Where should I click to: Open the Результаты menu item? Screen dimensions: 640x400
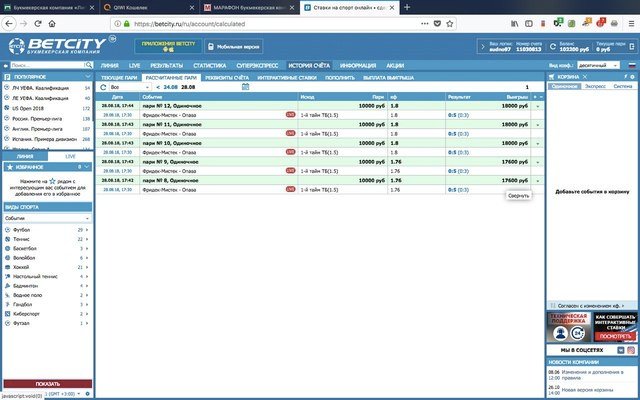pos(166,65)
